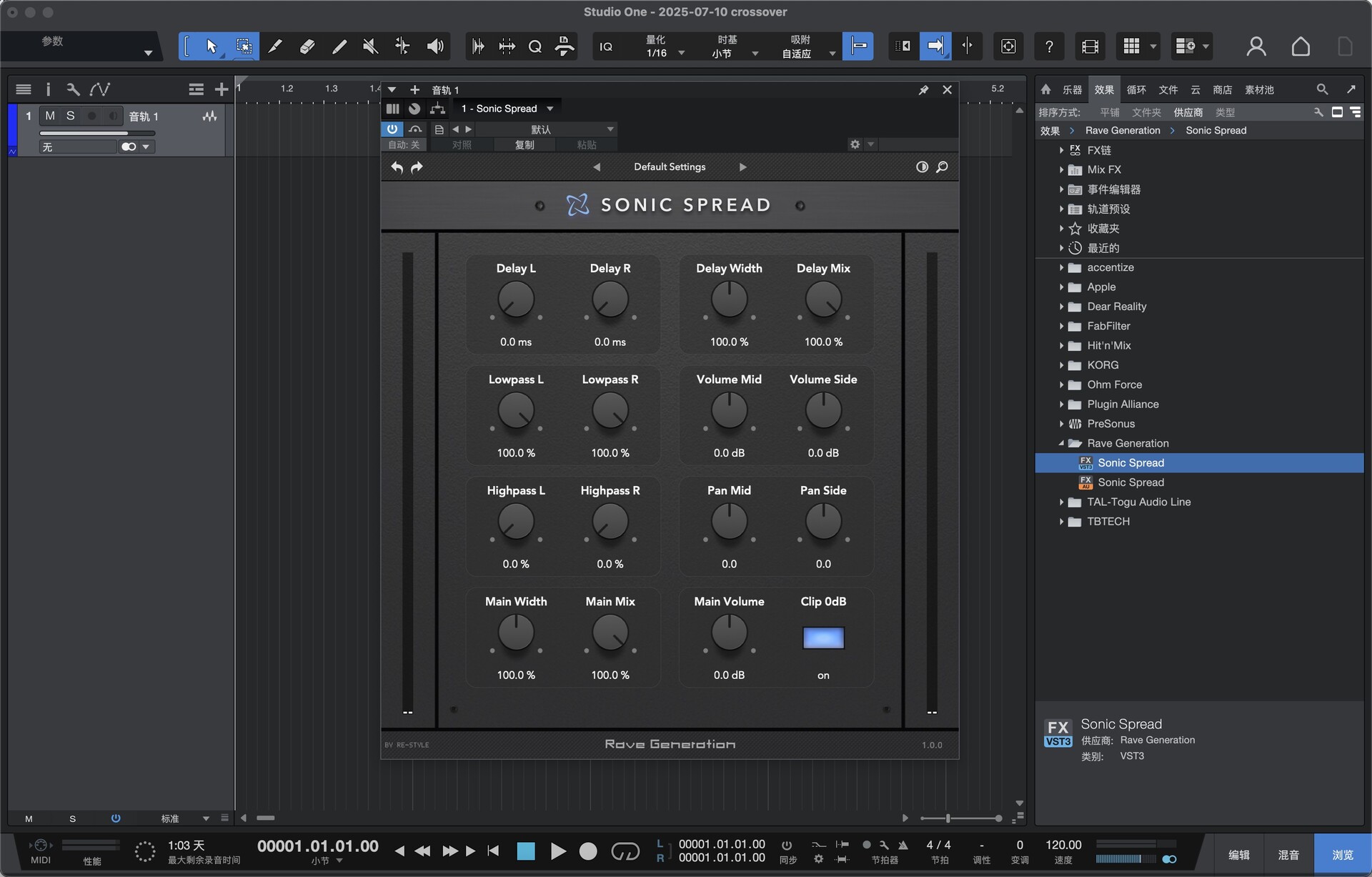Solo track 音轨 1 with S
Image resolution: width=1372 pixels, height=877 pixels.
coord(70,116)
